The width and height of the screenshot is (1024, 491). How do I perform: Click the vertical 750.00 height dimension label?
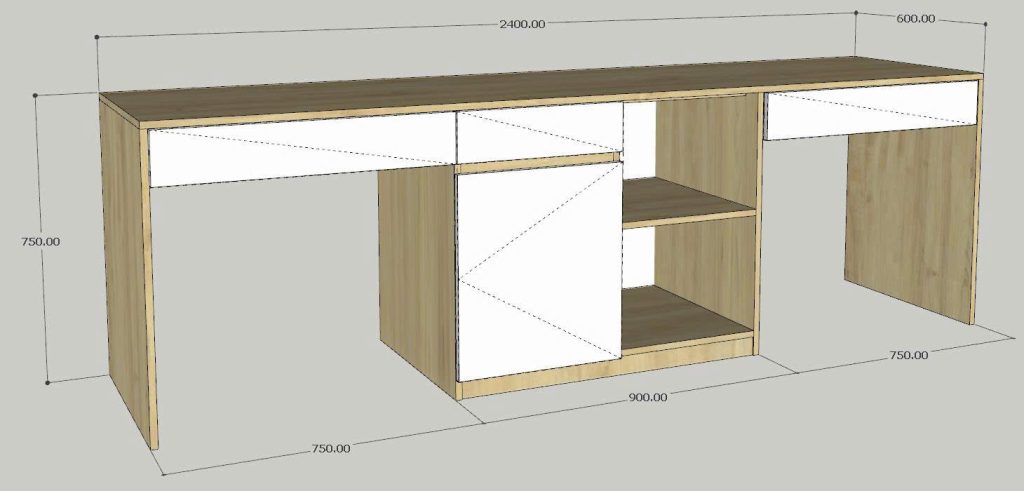click(x=39, y=241)
